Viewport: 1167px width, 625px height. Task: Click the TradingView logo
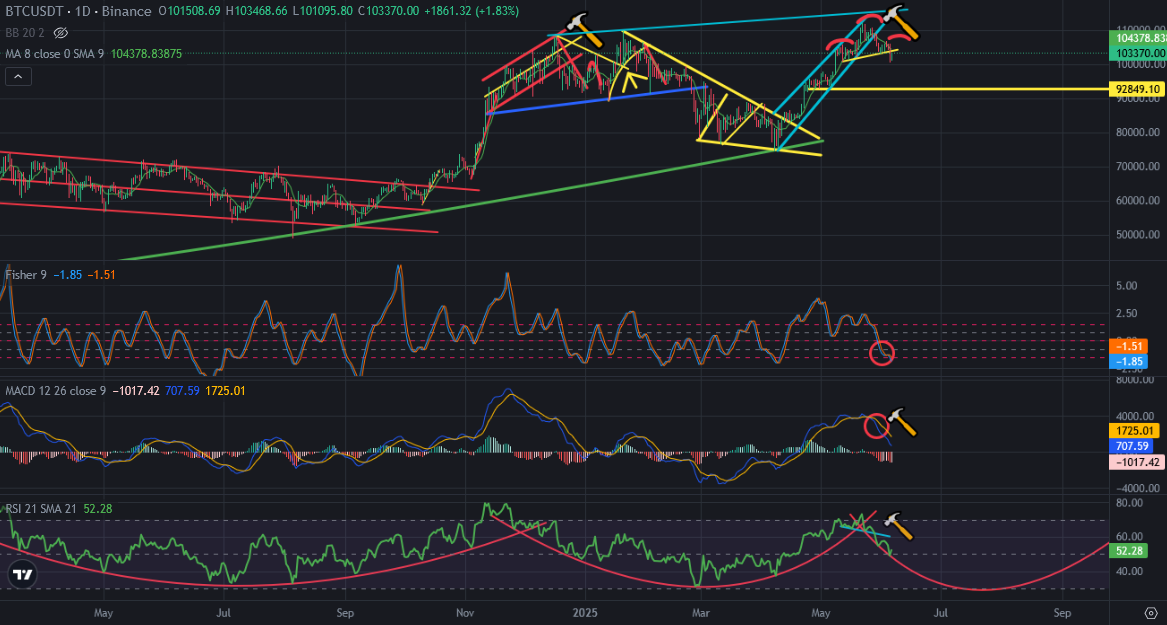click(x=23, y=575)
